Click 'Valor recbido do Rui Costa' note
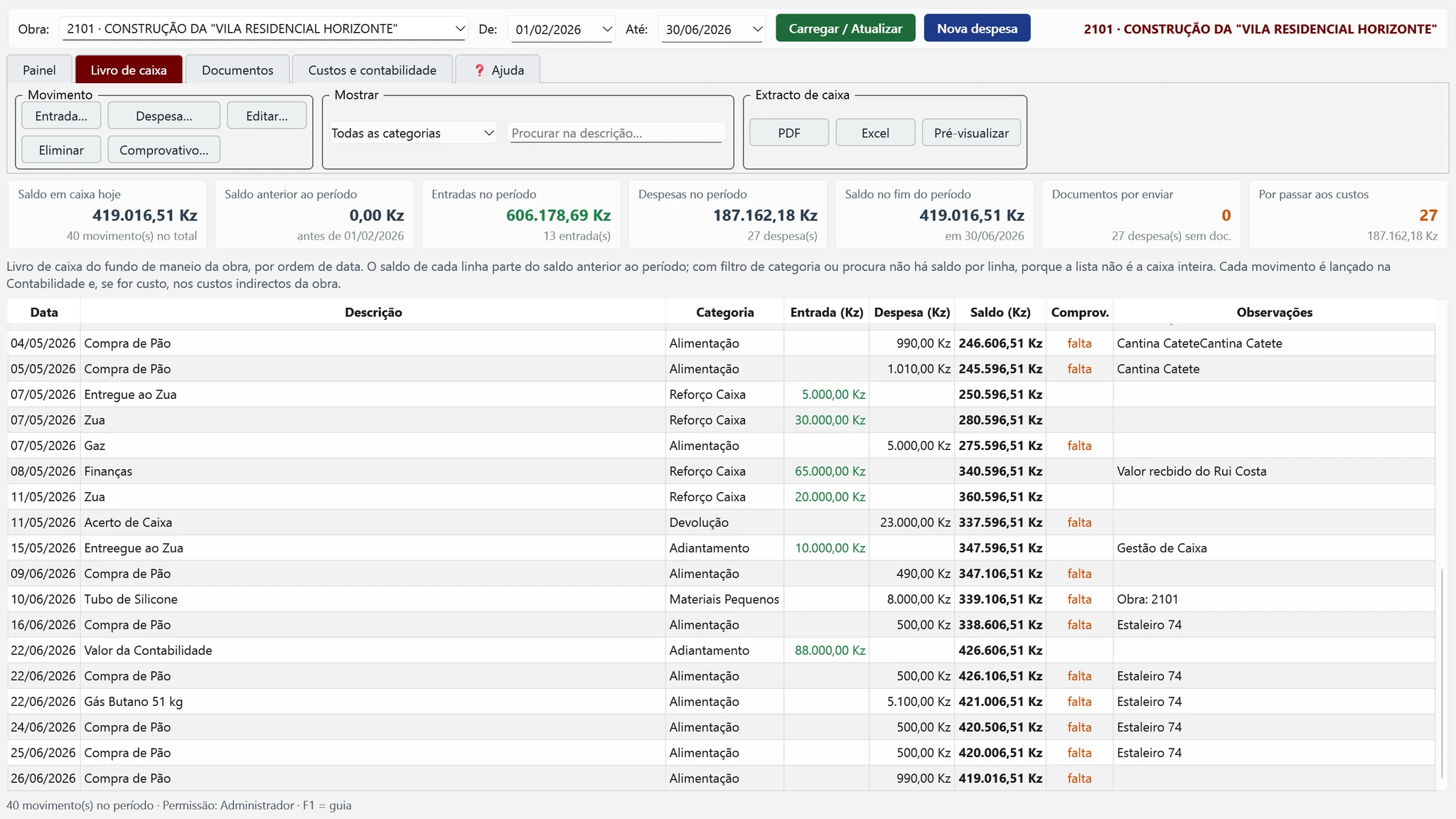This screenshot has height=819, width=1456. point(1192,471)
